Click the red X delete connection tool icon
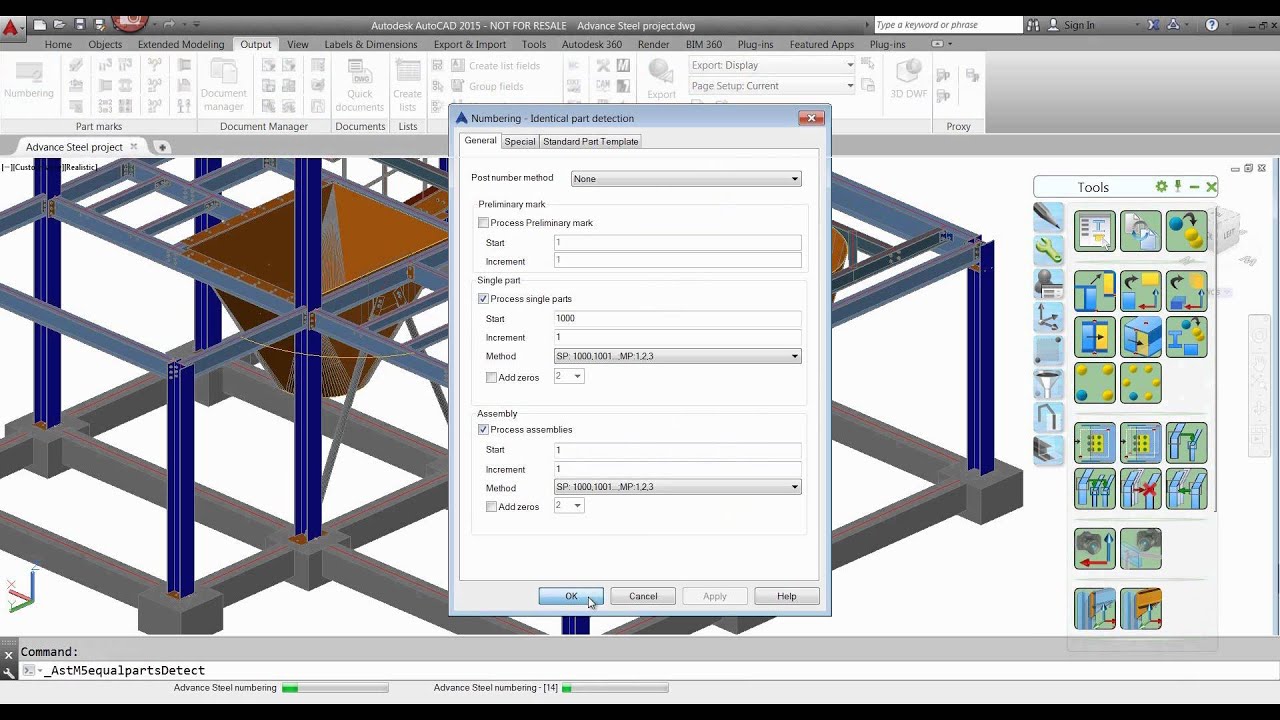The width and height of the screenshot is (1280, 720). coord(1141,489)
